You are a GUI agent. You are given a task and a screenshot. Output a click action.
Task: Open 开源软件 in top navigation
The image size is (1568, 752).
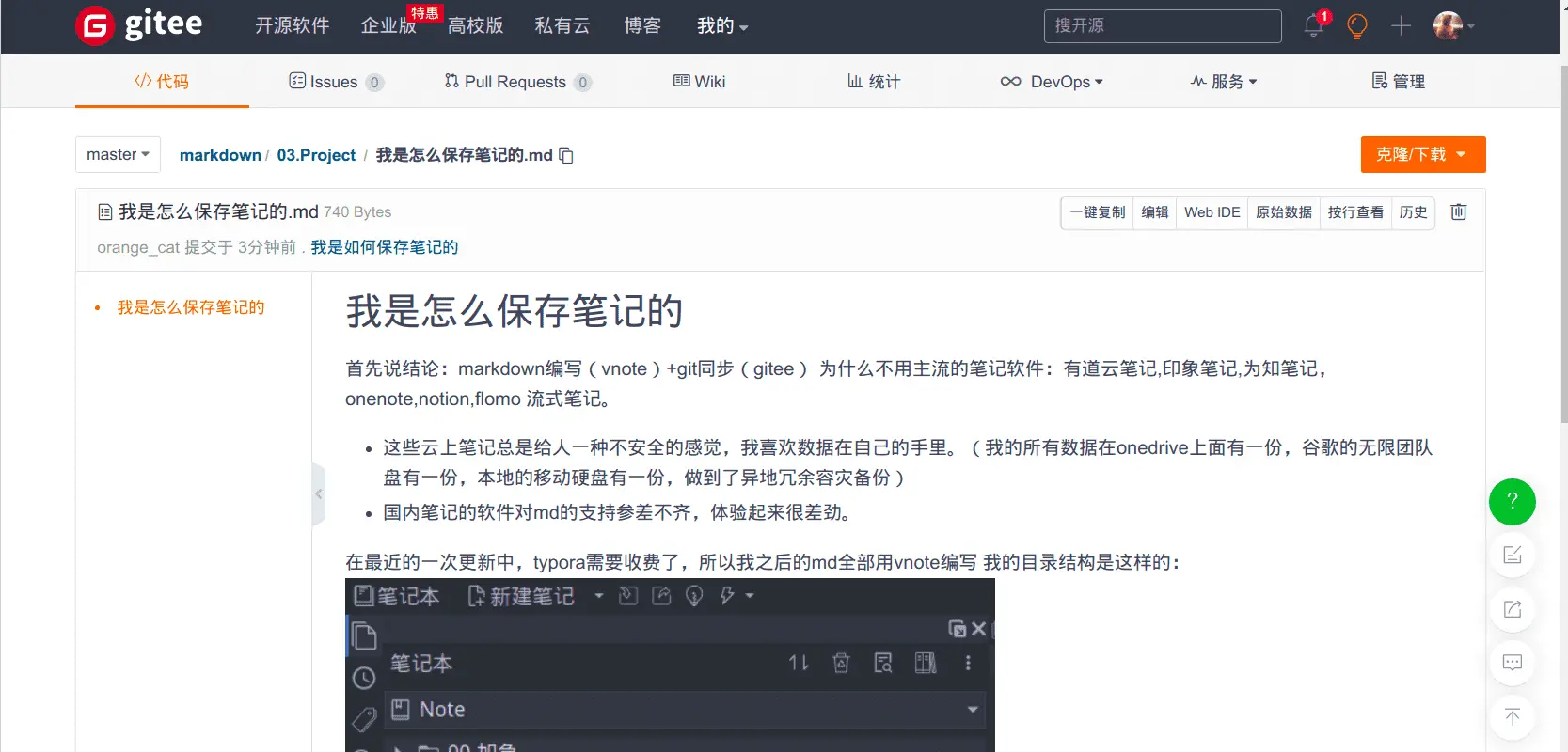click(293, 25)
